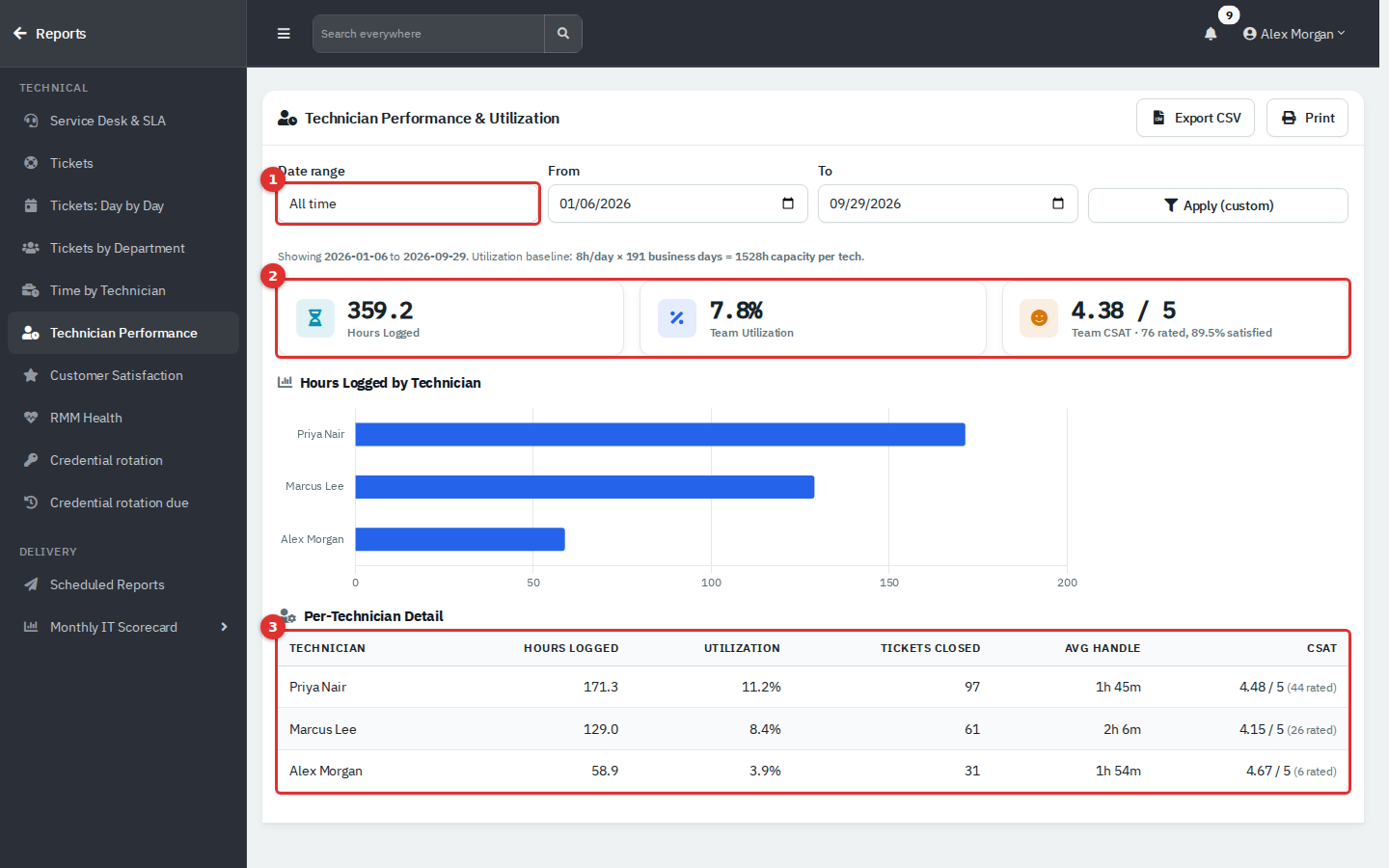The height and width of the screenshot is (868, 1389).
Task: Open the Alex Morgan user menu
Action: click(1294, 34)
